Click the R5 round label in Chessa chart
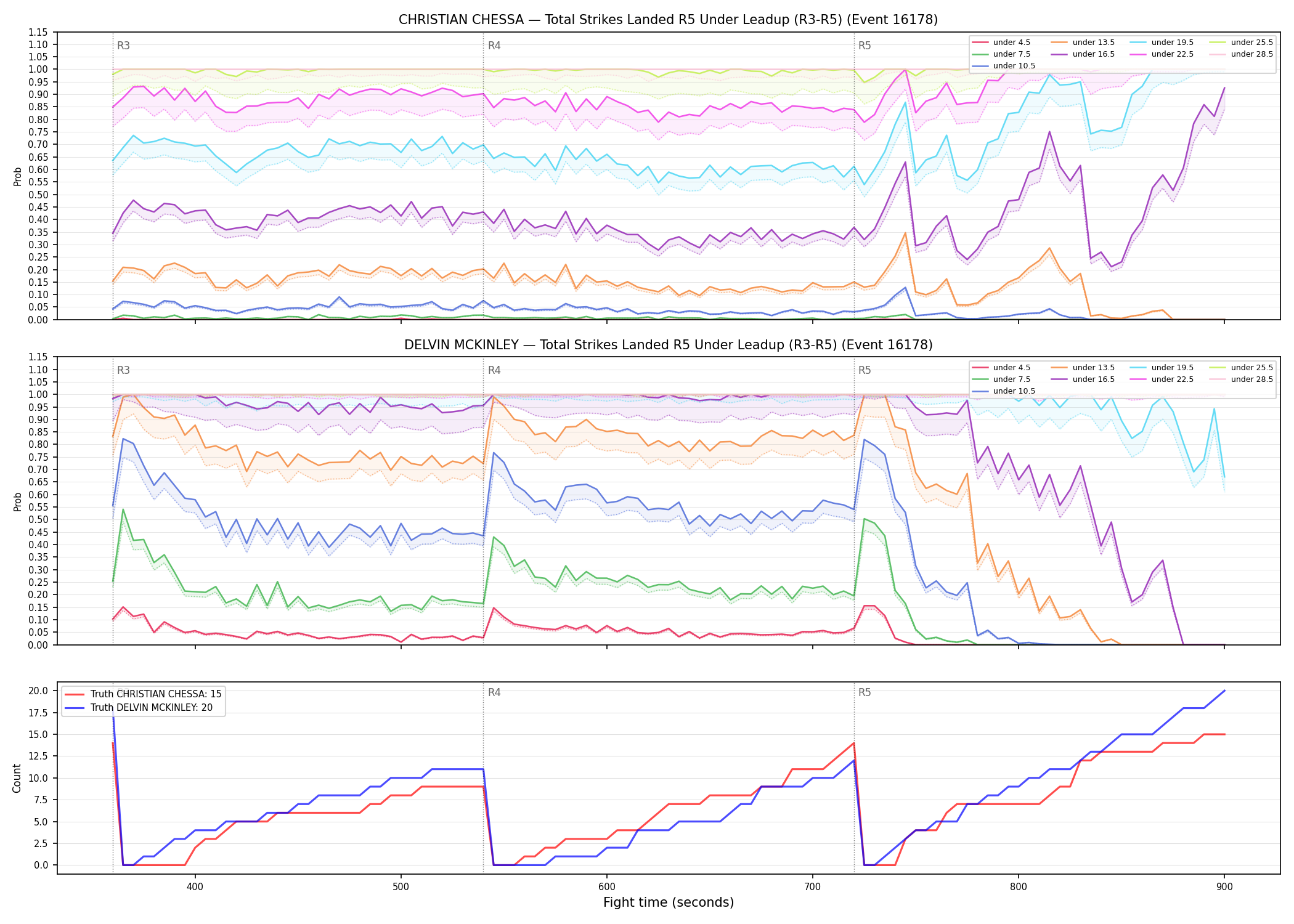Screen dimensions: 1294x924 (x=865, y=46)
